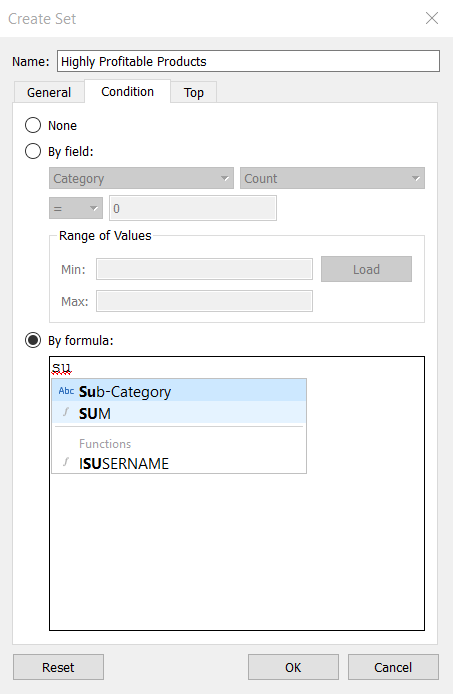Switch to the Top tab
This screenshot has width=453, height=694.
(x=194, y=92)
